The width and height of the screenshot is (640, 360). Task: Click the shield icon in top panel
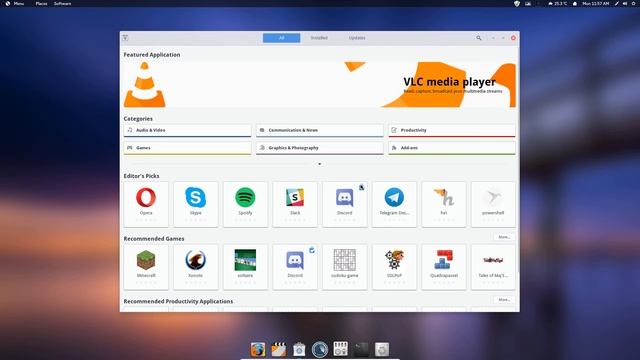click(x=517, y=4)
